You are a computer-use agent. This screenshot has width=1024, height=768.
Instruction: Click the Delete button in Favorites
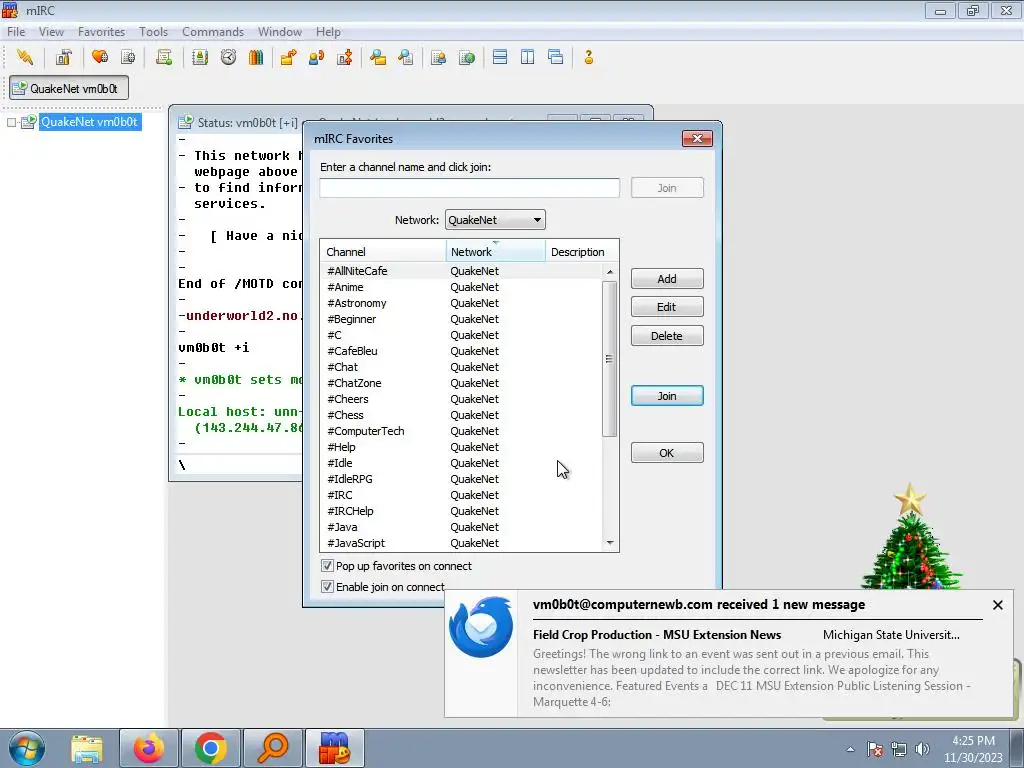point(667,336)
